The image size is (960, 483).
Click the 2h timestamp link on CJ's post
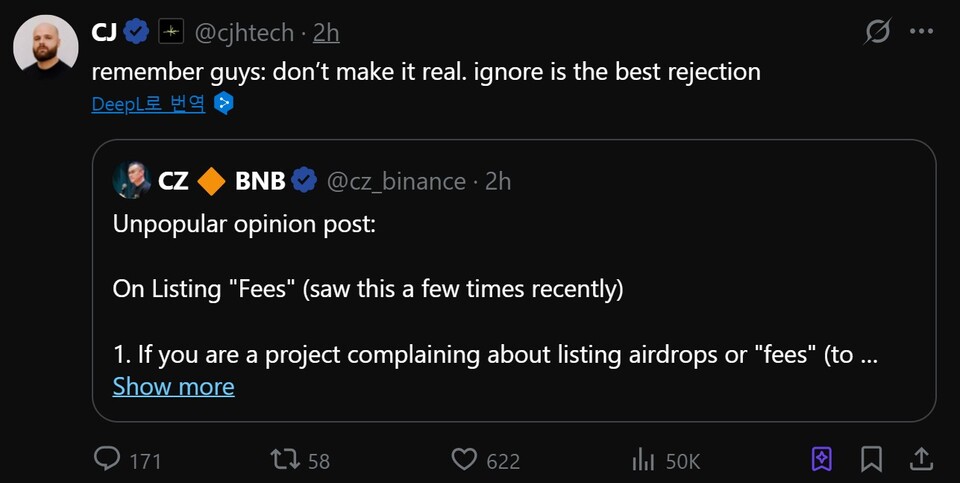coord(326,33)
